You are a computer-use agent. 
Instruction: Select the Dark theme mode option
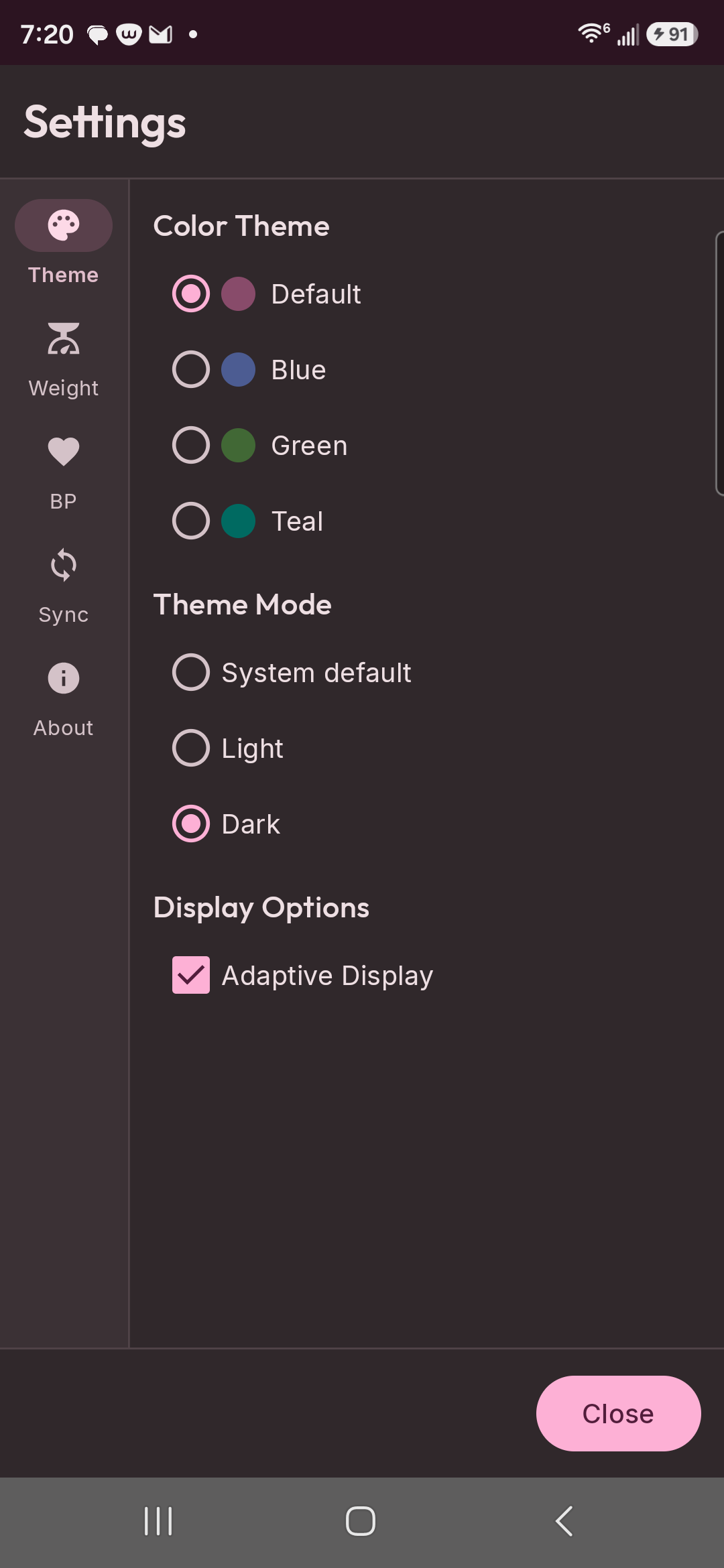[x=191, y=824]
